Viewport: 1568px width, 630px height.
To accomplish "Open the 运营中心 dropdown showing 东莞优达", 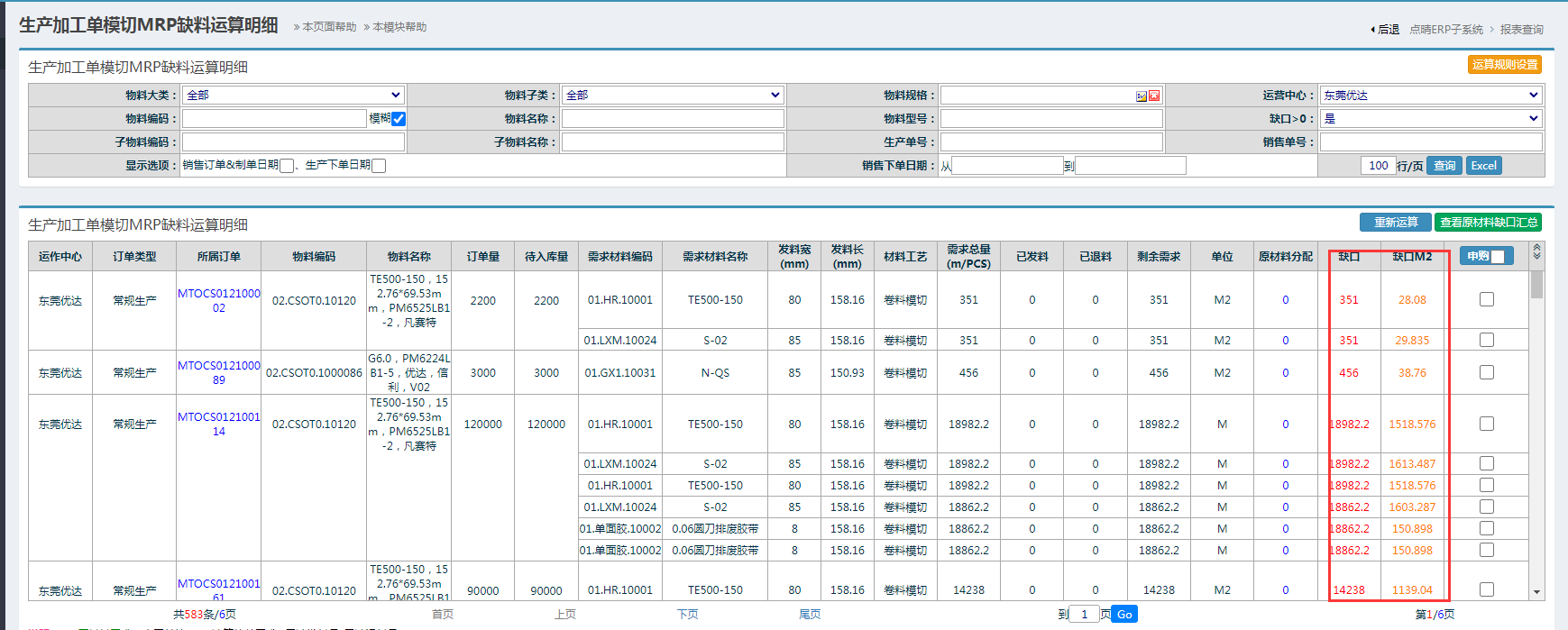I will (x=1431, y=96).
